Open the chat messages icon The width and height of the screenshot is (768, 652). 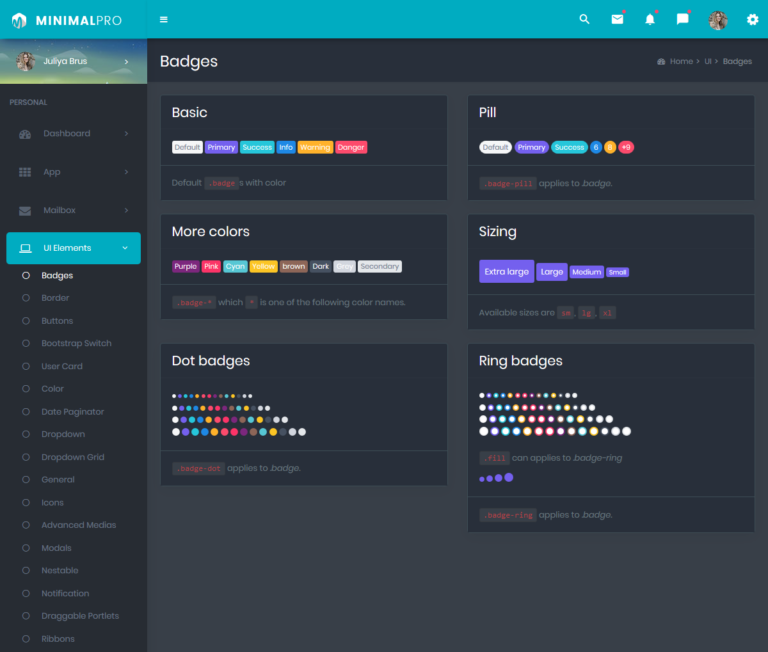pos(682,19)
